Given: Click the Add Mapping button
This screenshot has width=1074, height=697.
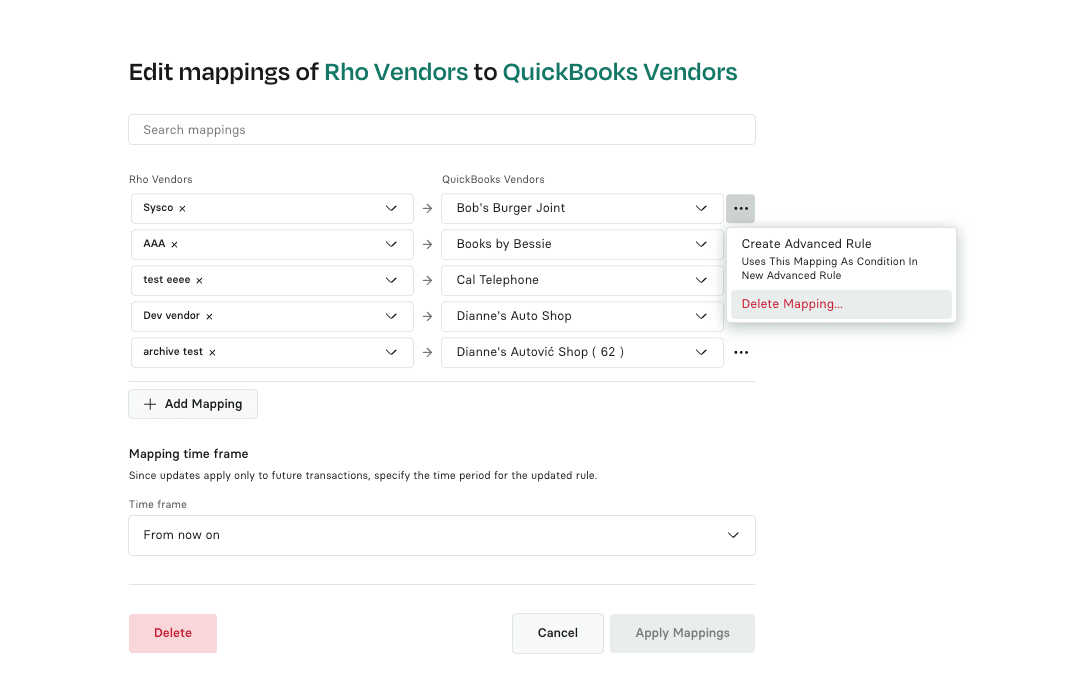Looking at the screenshot, I should point(193,404).
